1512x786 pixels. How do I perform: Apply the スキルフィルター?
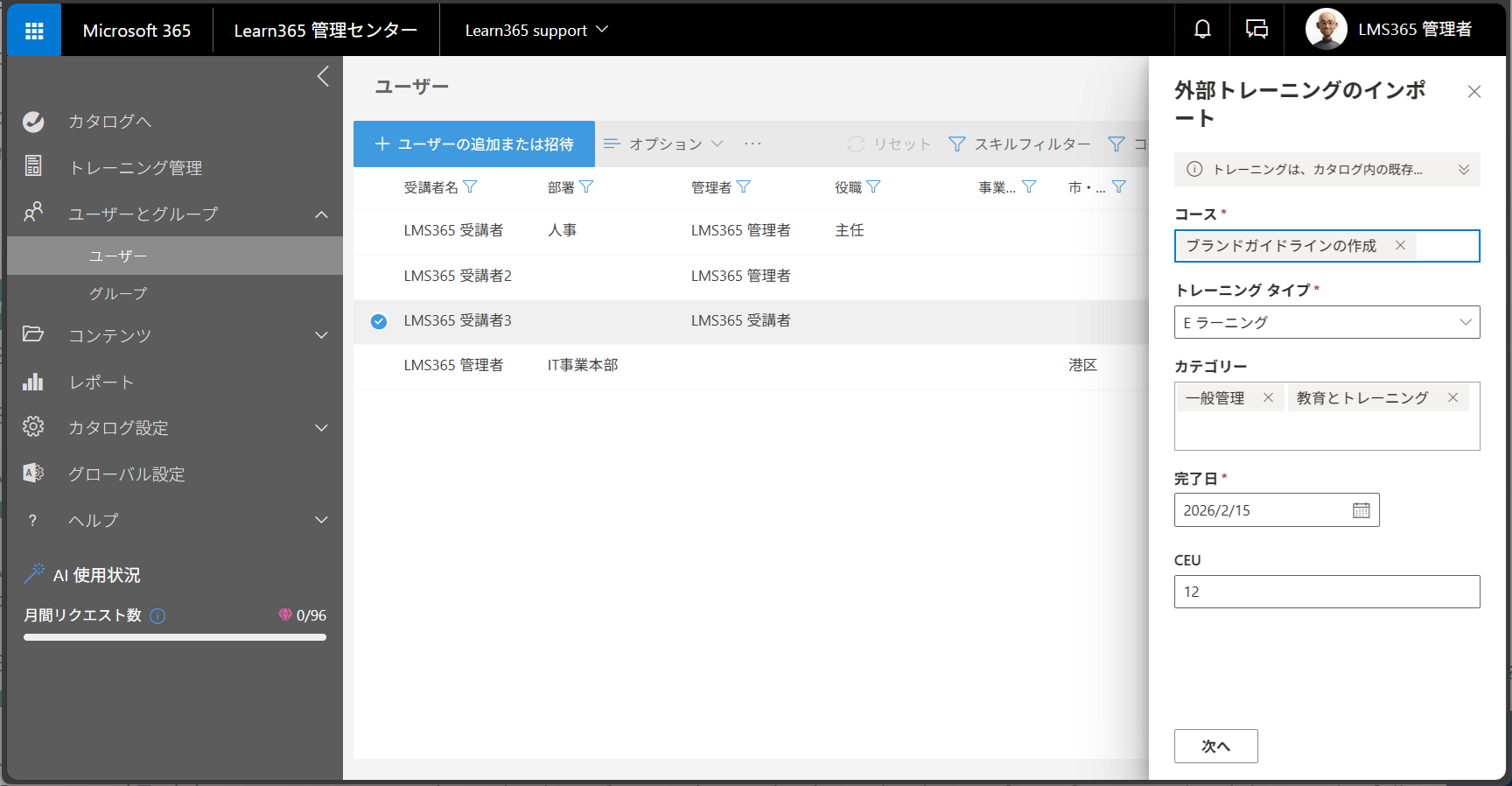(x=1020, y=144)
